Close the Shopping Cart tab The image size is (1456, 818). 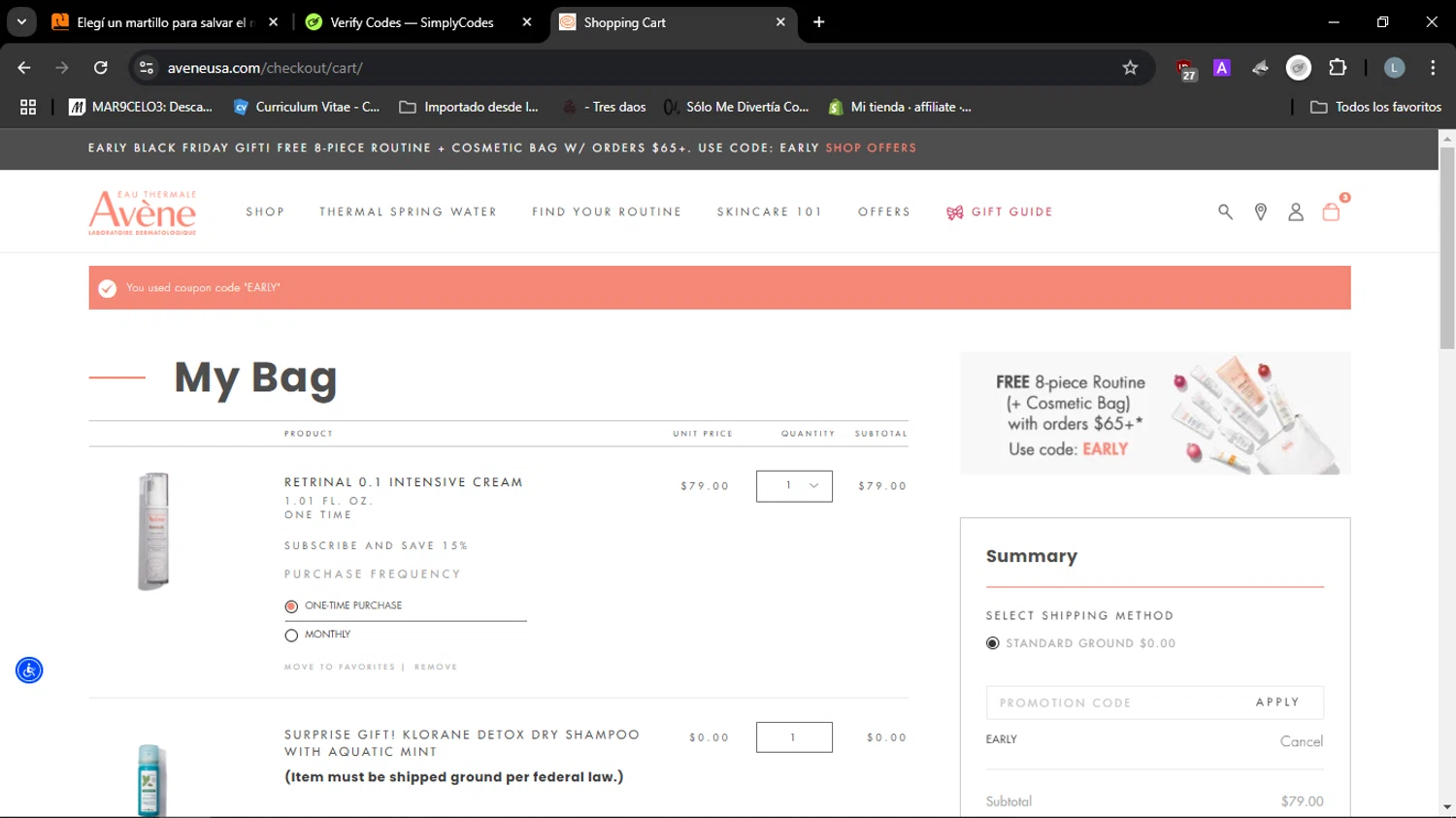pos(780,21)
